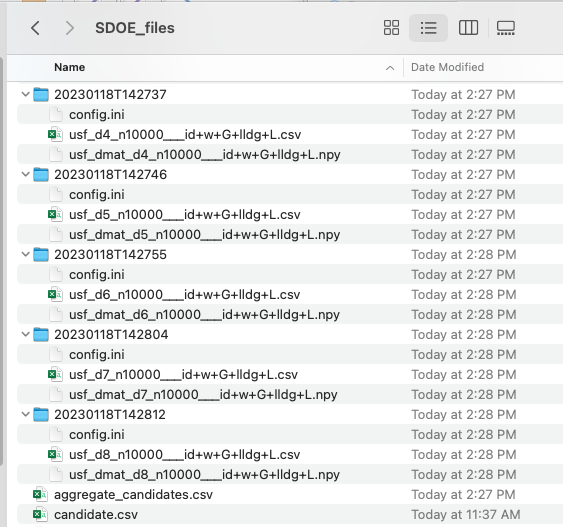Click the Excel icon of usf_d7_n10000 csv
Image resolution: width=563 pixels, height=527 pixels.
(x=55, y=374)
